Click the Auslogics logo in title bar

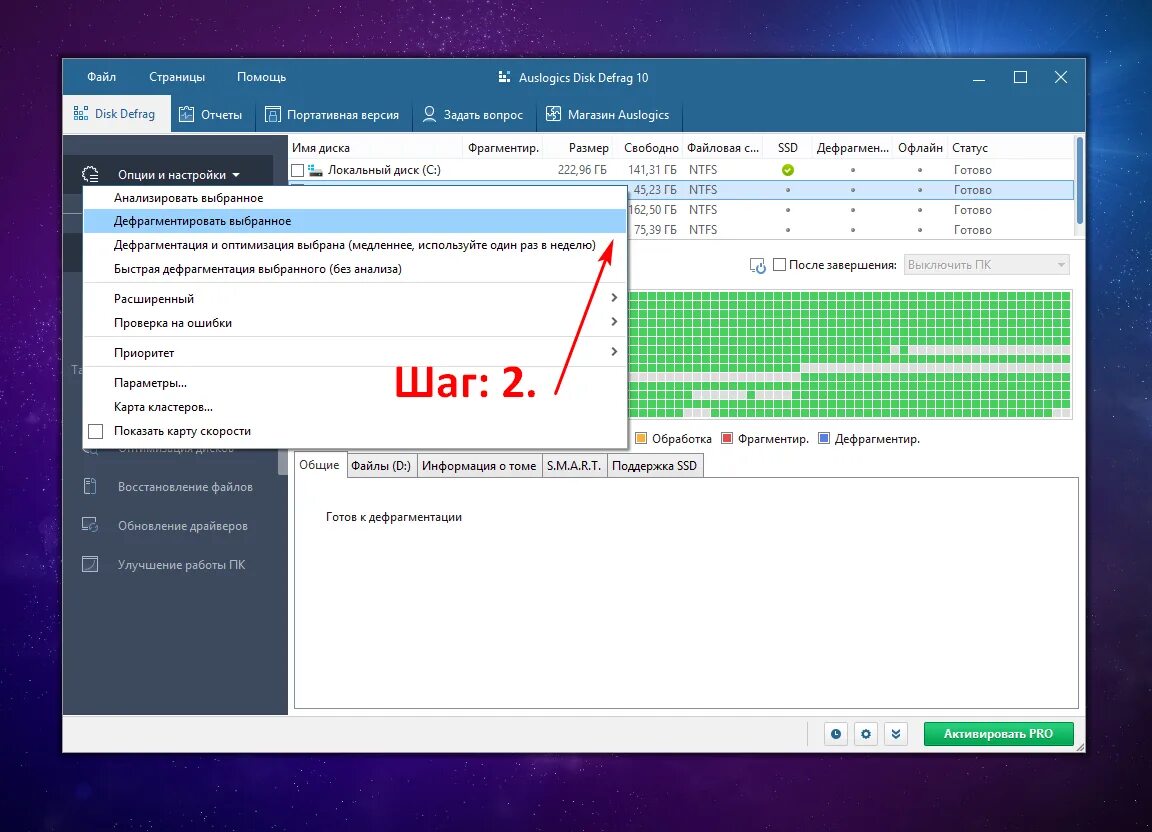pyautogui.click(x=504, y=77)
